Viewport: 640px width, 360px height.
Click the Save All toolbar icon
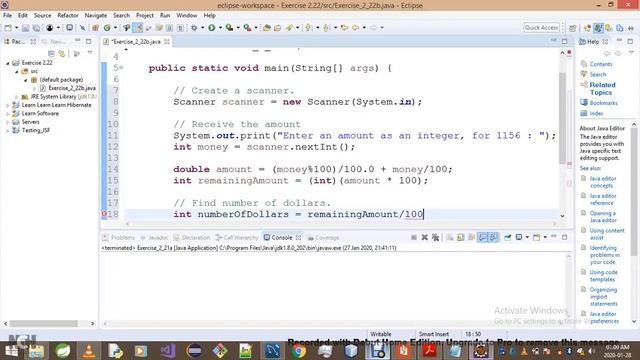pos(36,28)
